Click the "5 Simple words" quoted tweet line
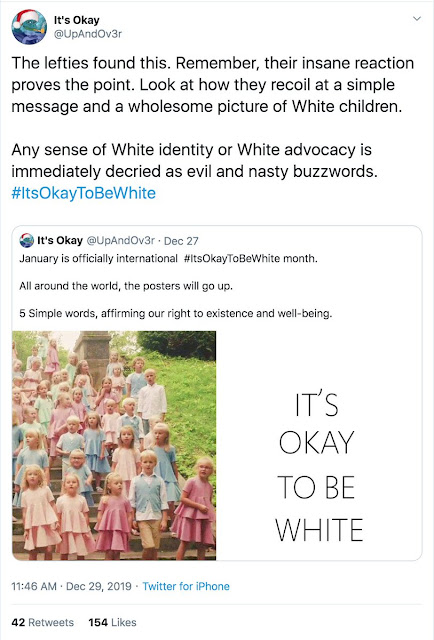The height and width of the screenshot is (640, 434). (176, 313)
